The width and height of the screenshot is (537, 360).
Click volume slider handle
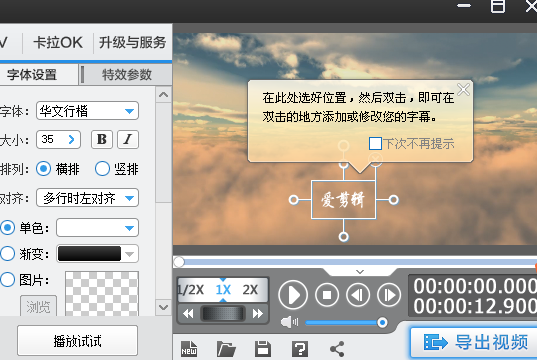382,322
